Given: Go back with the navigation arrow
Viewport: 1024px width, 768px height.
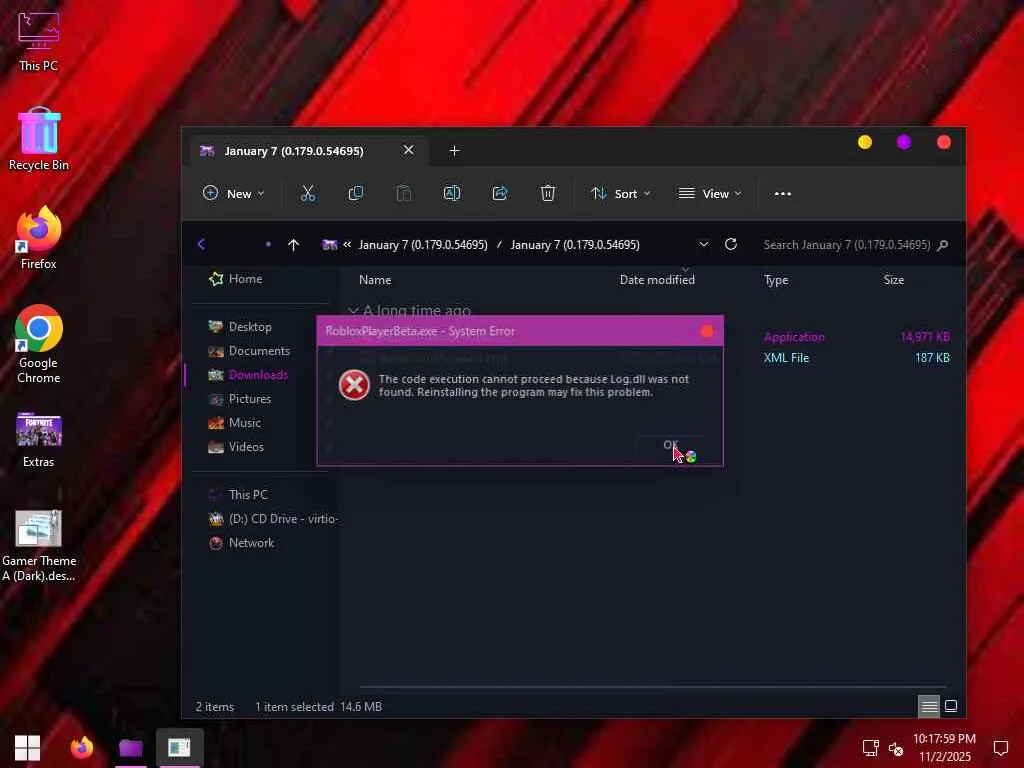Looking at the screenshot, I should click(x=201, y=244).
